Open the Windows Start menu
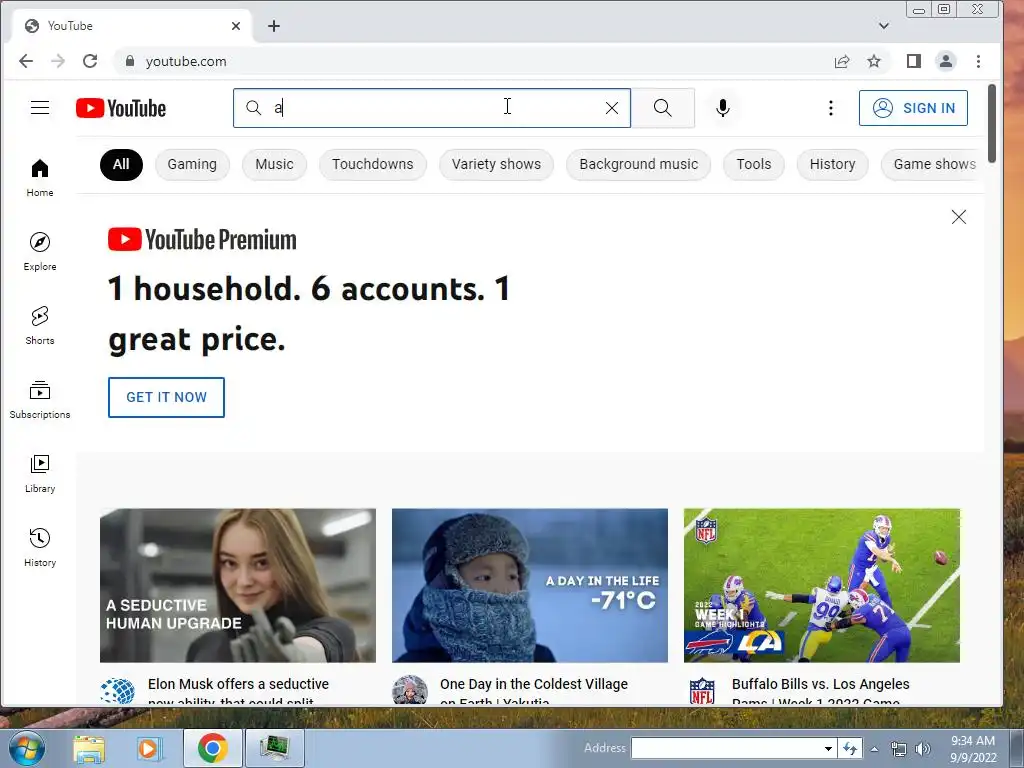1024x768 pixels. [26, 748]
